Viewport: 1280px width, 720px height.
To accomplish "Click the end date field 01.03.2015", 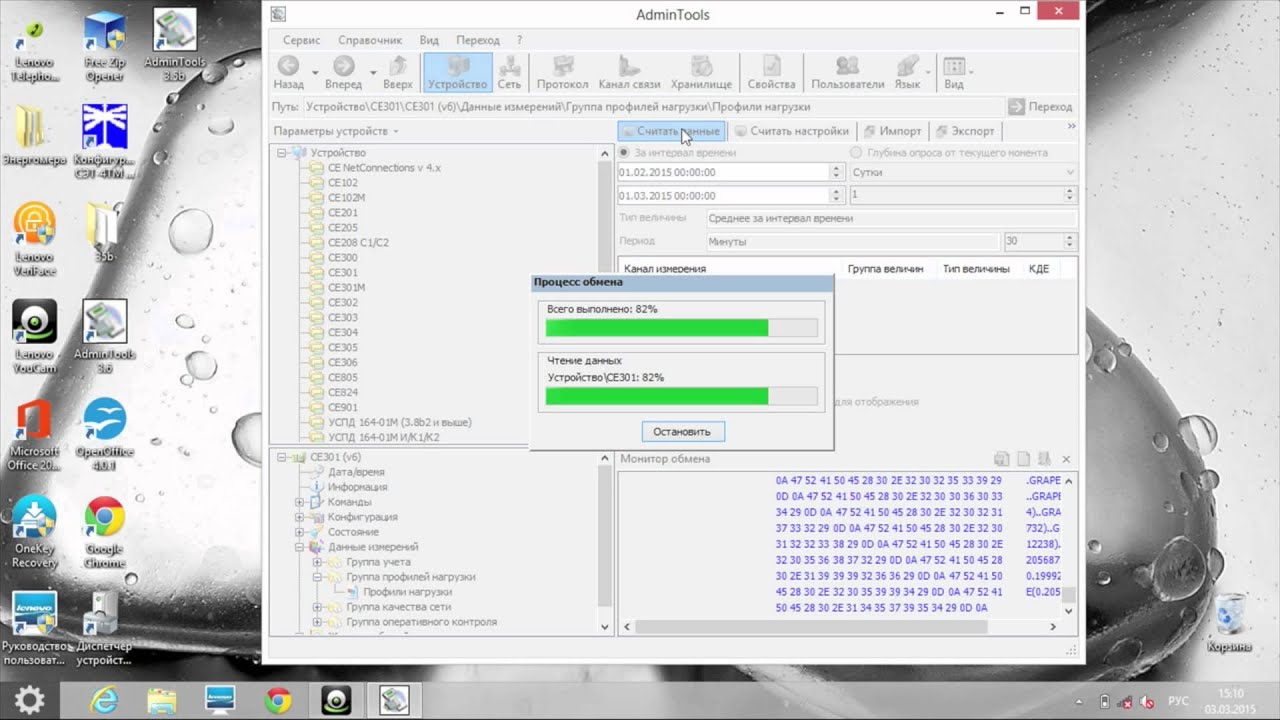I will (x=731, y=196).
